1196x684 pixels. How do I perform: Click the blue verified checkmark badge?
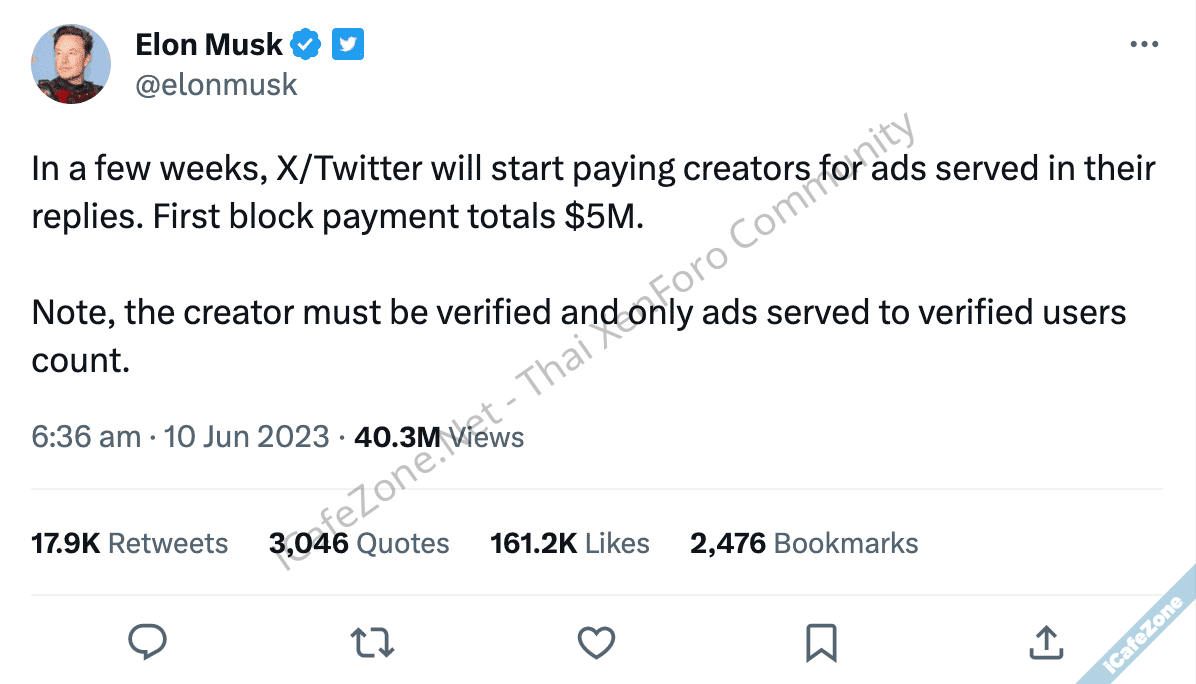306,44
